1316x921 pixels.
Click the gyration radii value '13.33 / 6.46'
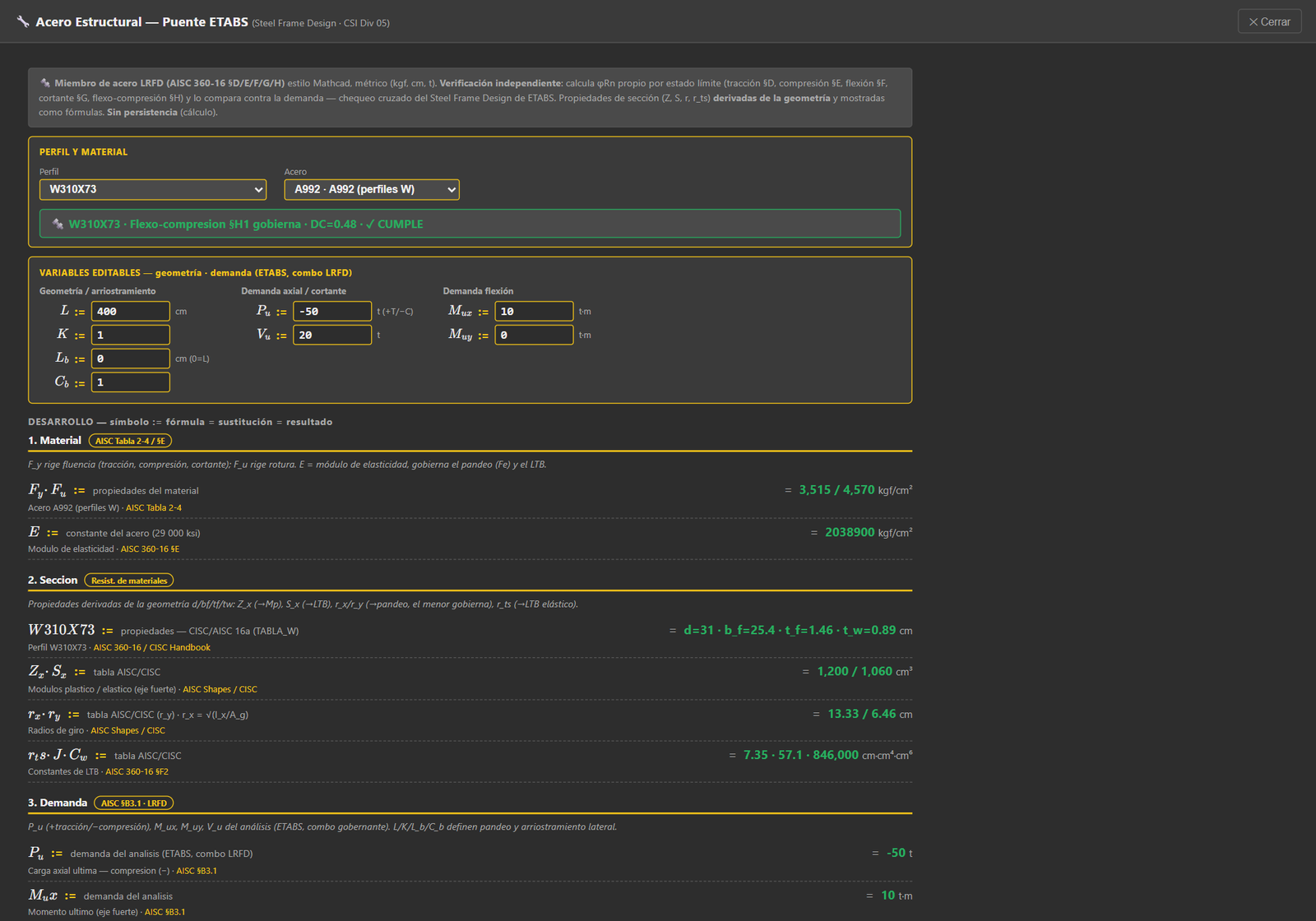pos(862,715)
